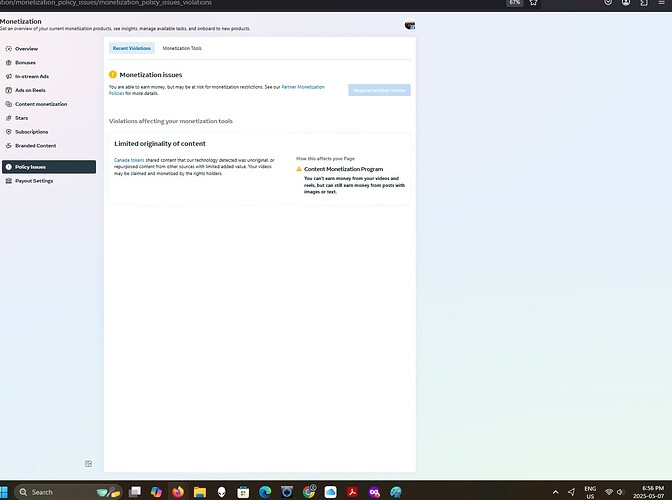
Task: Click the Monetization page title
Action: [21, 21]
